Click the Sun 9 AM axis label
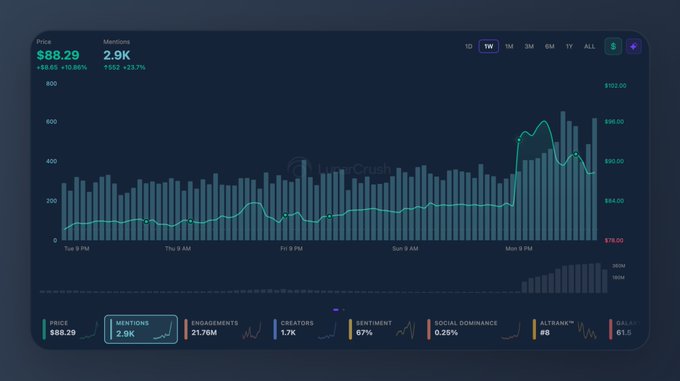Viewport: 680px width, 381px height. pyautogui.click(x=405, y=249)
